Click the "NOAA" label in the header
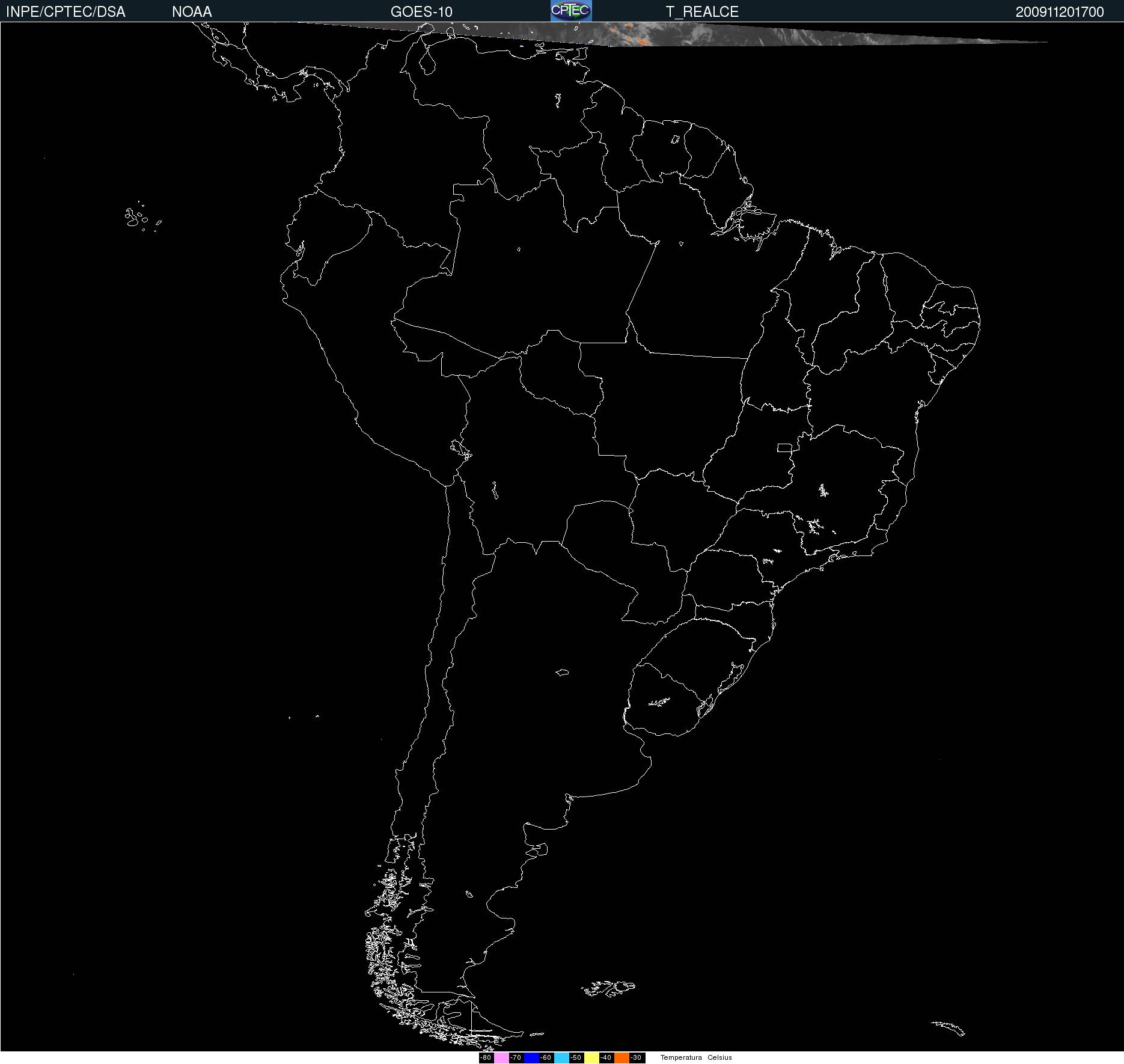Screen dimensions: 1124x1064 192,12
